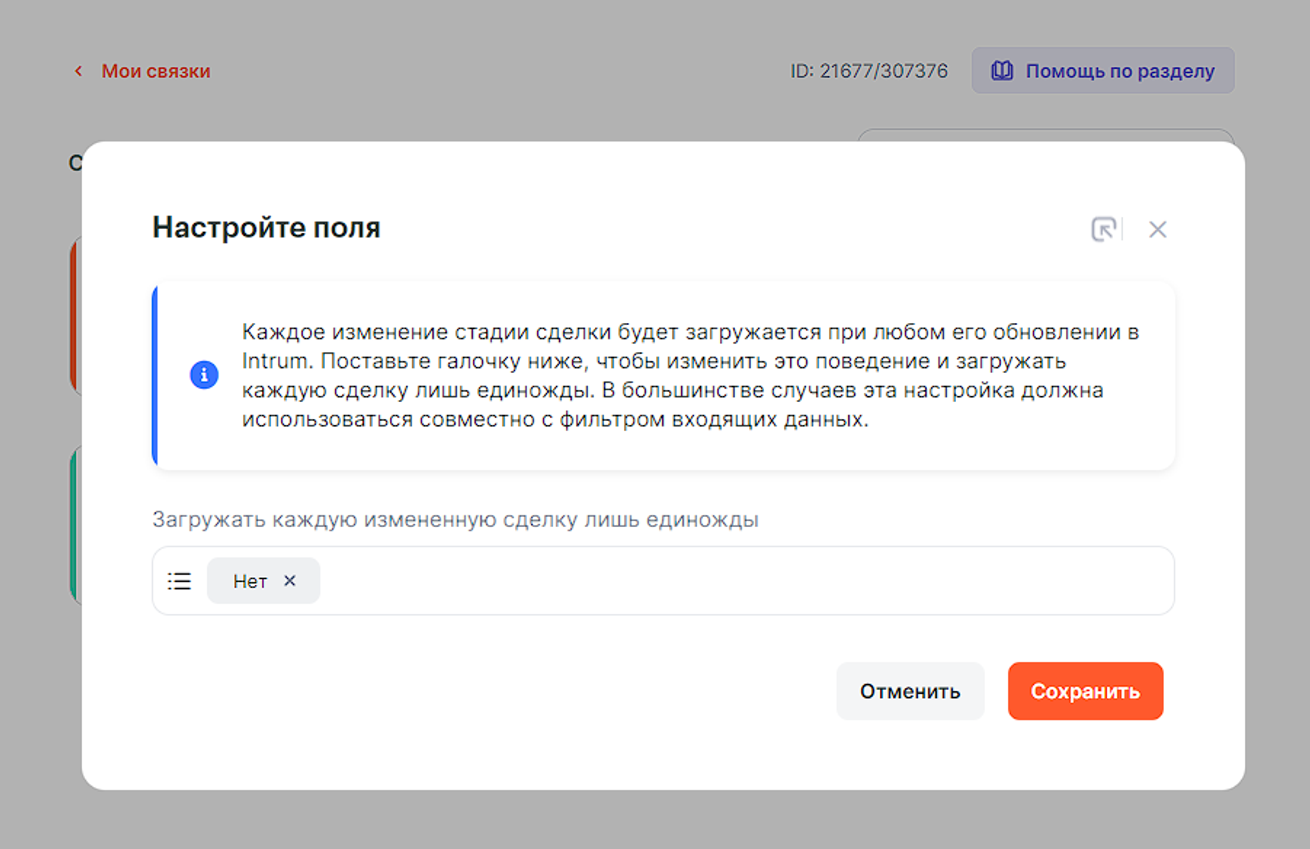
Task: Click the "Настройте поля" dialog title
Action: tap(266, 228)
